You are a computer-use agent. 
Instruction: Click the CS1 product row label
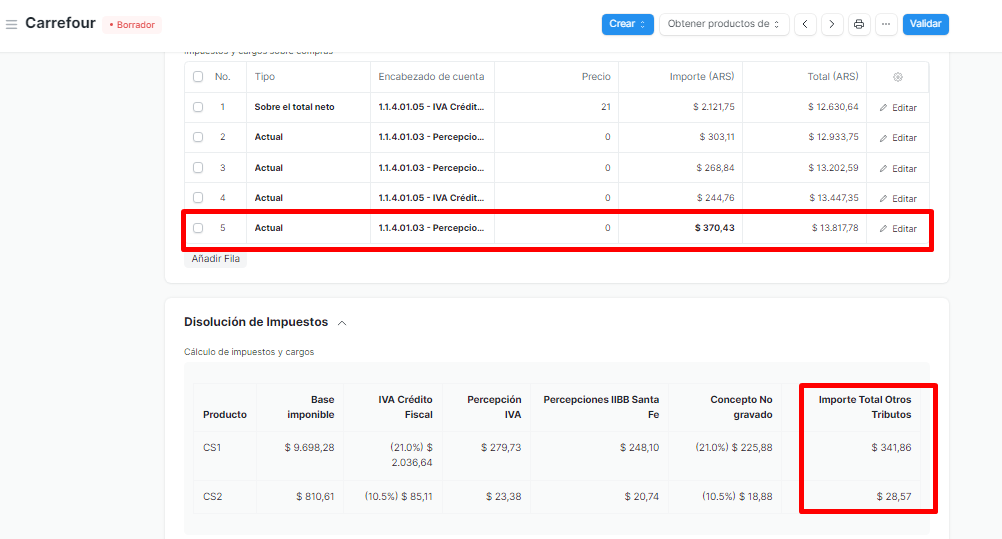tap(212, 448)
